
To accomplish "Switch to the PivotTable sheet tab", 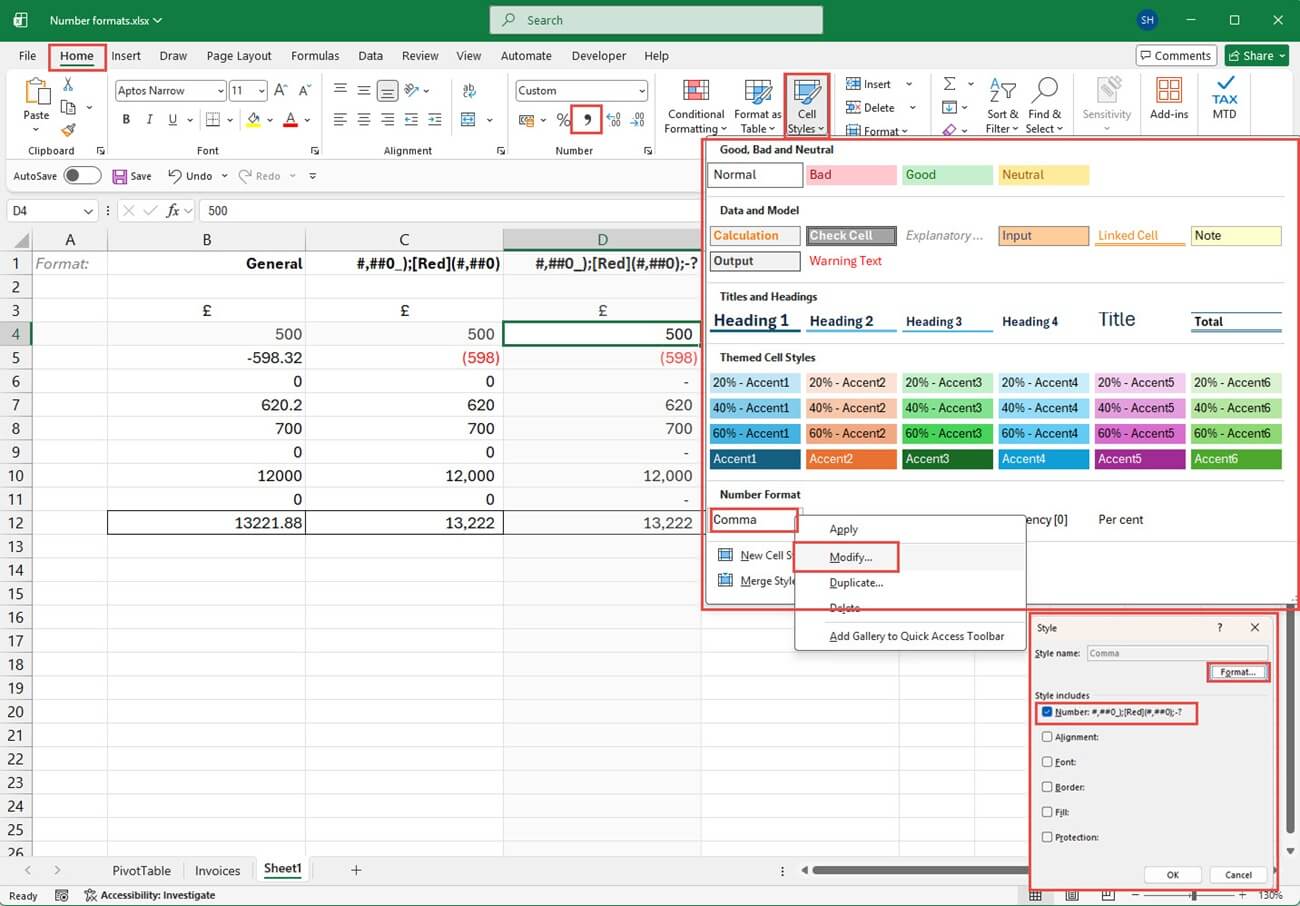I will tap(141, 871).
